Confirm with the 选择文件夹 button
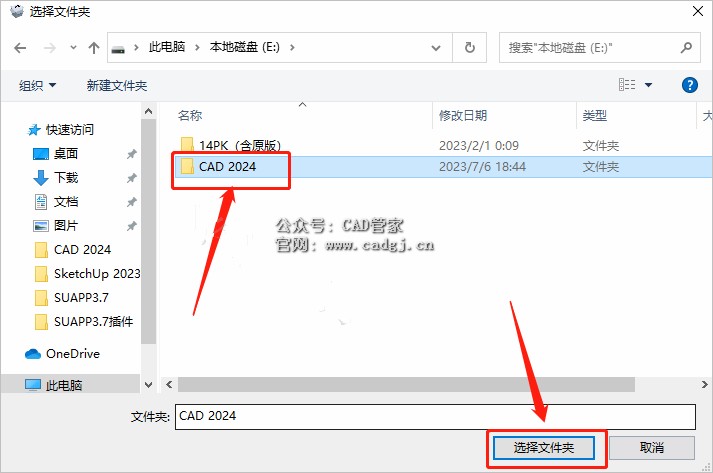Screen dimensions: 713x473 coord(544,448)
